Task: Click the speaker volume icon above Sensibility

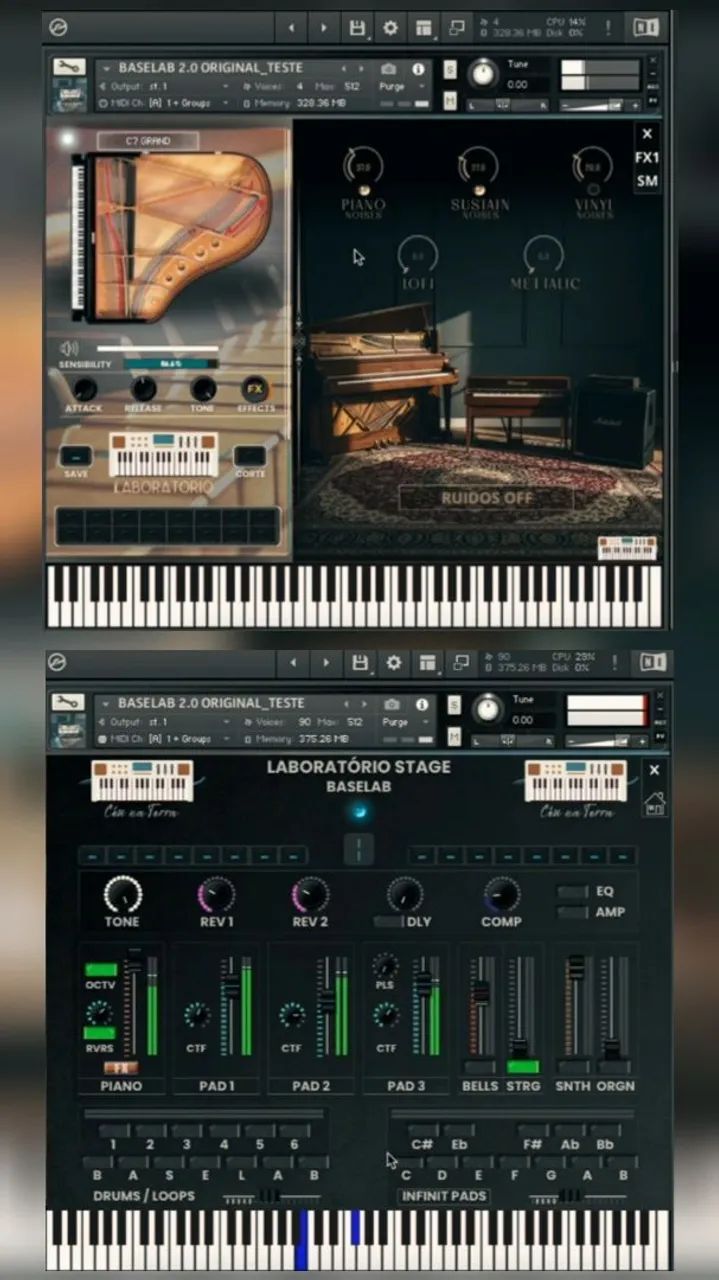Action: click(x=70, y=348)
